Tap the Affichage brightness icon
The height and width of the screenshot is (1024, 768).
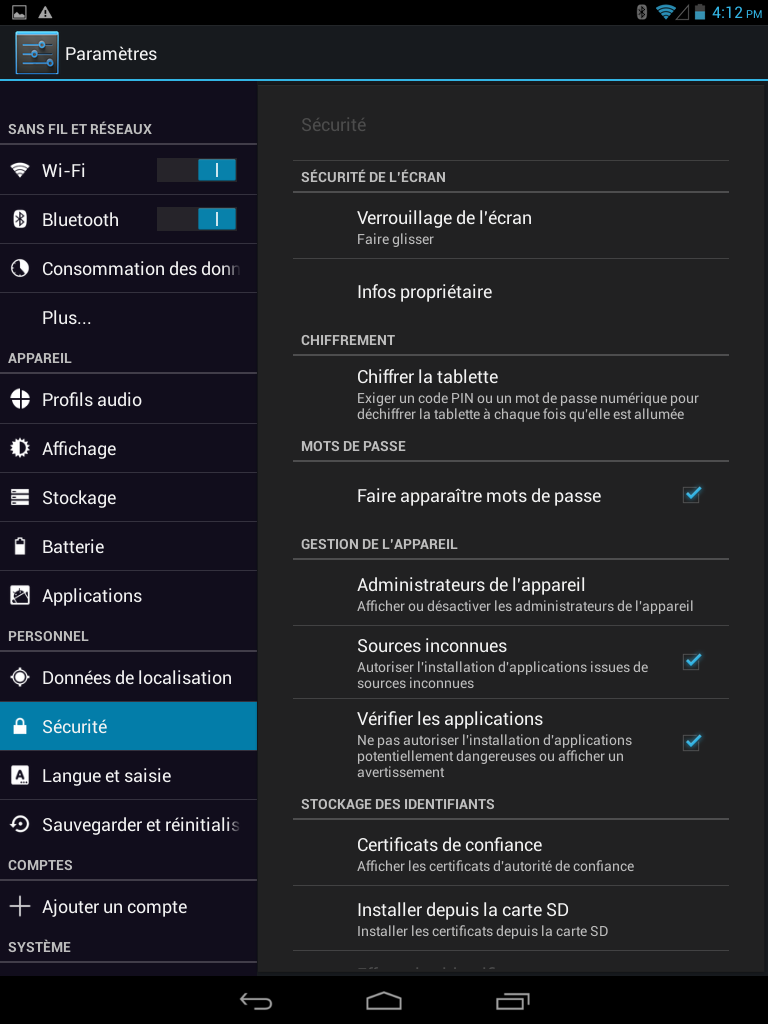click(x=20, y=448)
